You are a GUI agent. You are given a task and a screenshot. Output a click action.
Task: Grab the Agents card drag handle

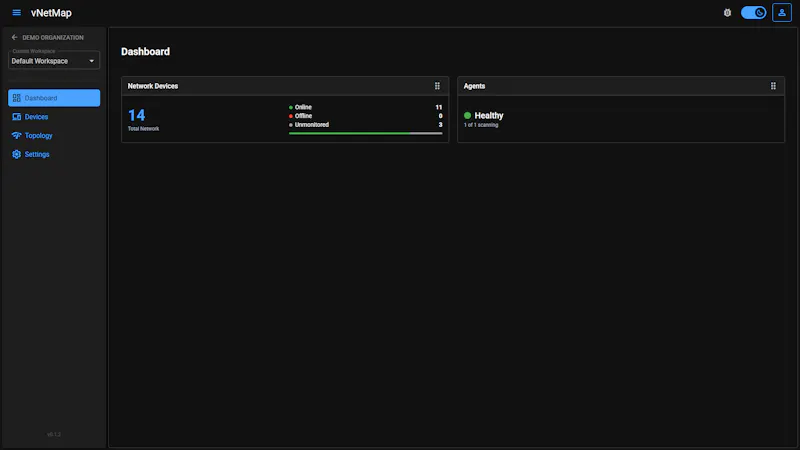tap(773, 86)
